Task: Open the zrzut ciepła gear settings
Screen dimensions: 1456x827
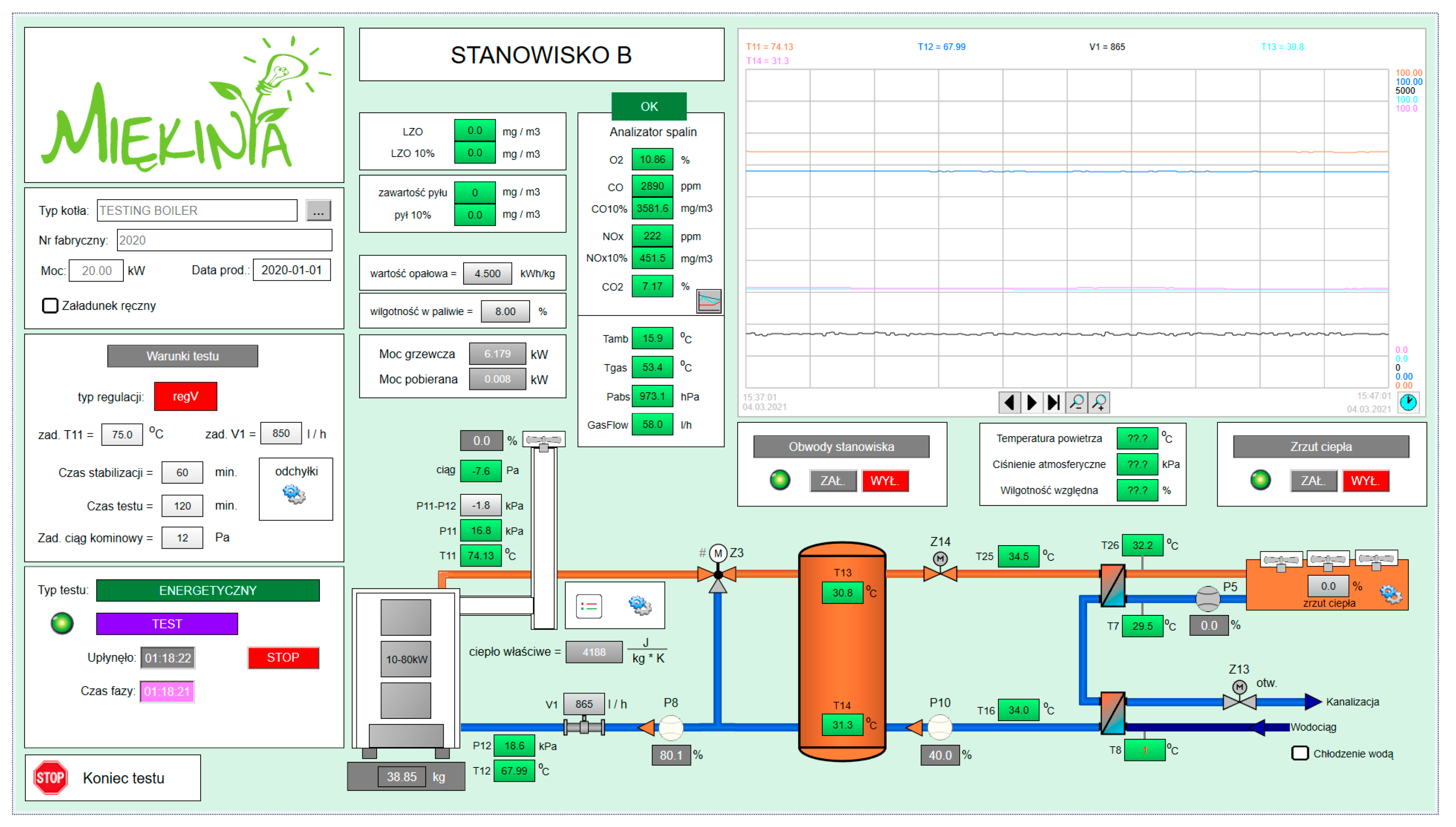Action: (1392, 595)
